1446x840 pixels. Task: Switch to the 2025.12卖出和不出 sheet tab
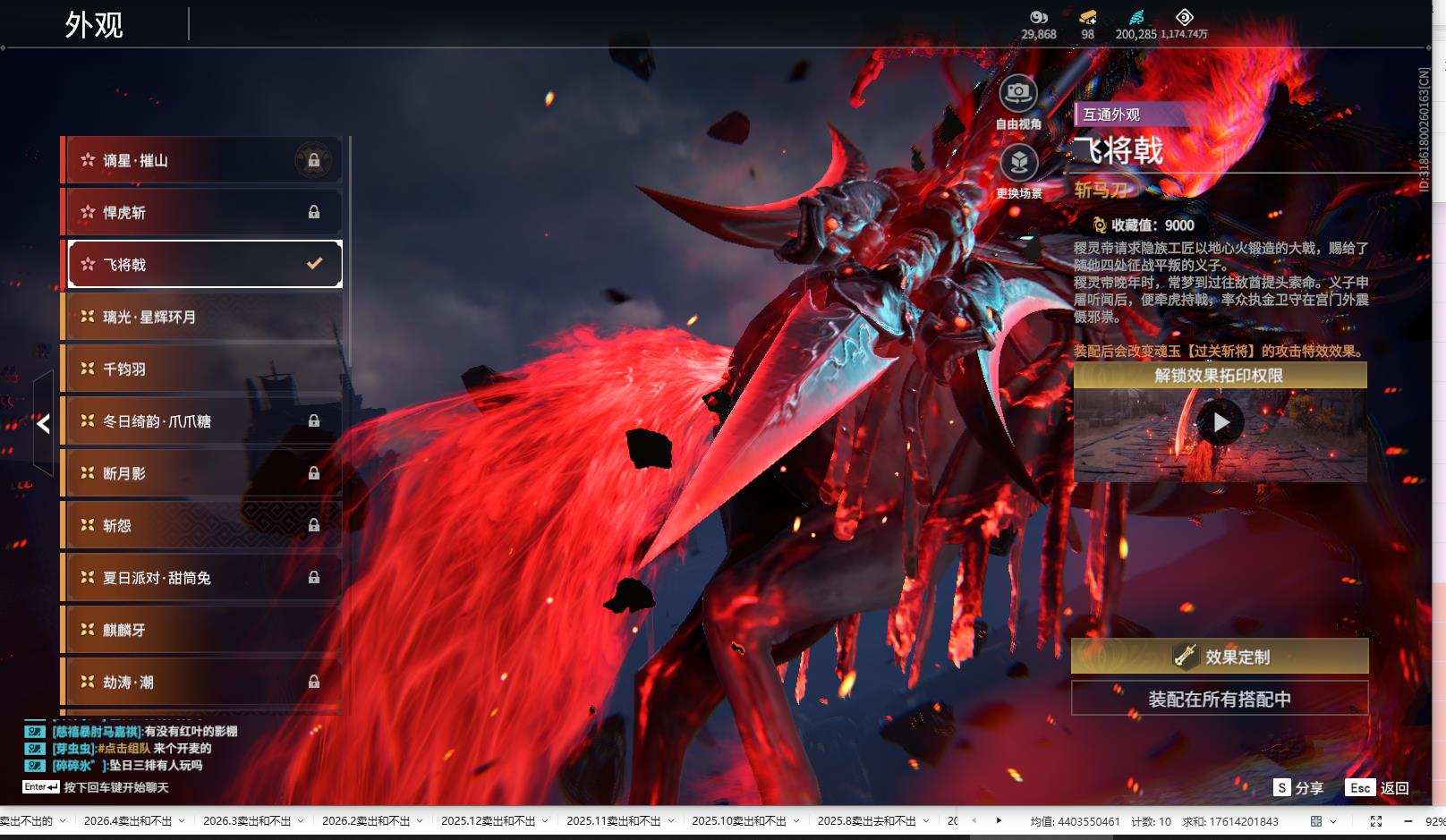coord(489,821)
